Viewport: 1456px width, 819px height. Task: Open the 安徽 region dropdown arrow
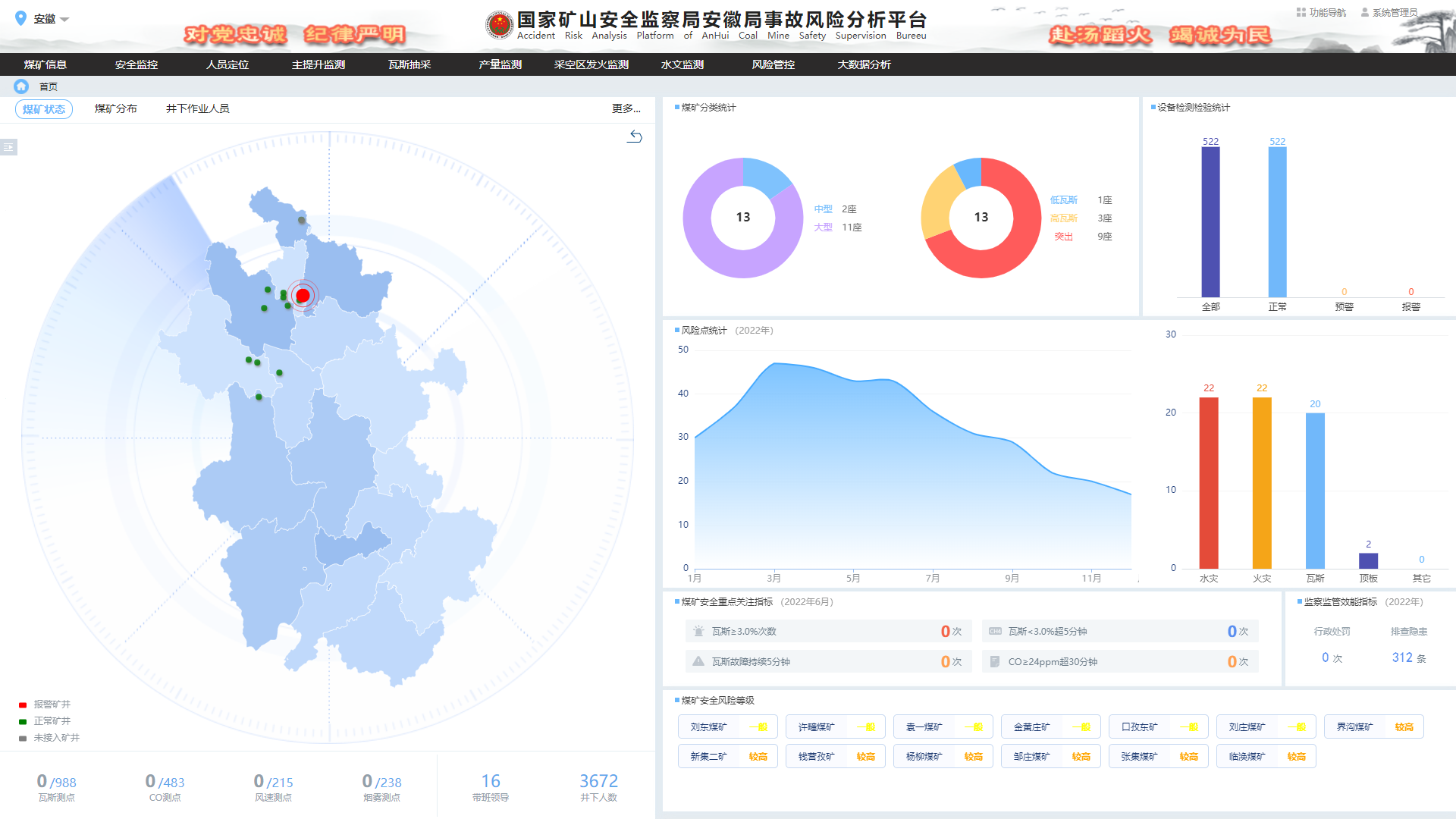64,20
